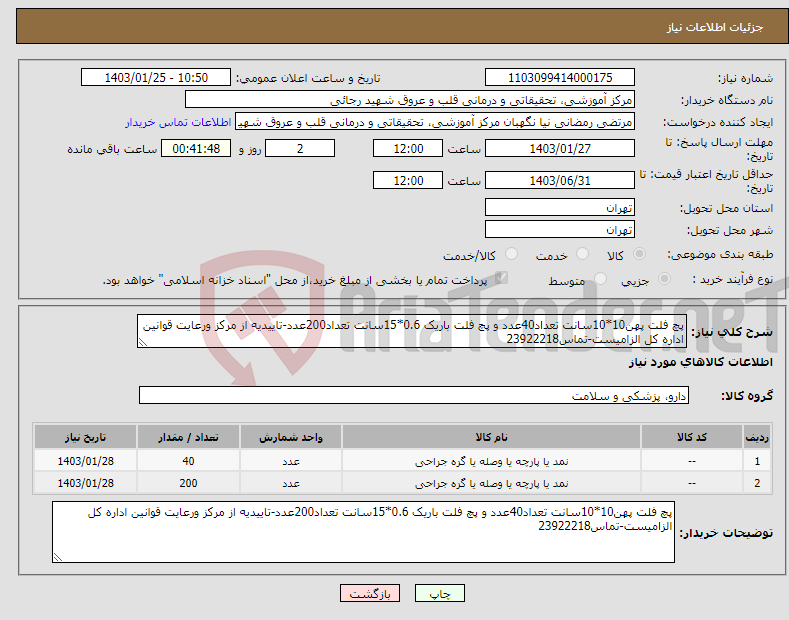This screenshot has height=620, width=789.
Task: Click the resize handle of the شرح کلی نیاز textarea
Action: coord(143,342)
